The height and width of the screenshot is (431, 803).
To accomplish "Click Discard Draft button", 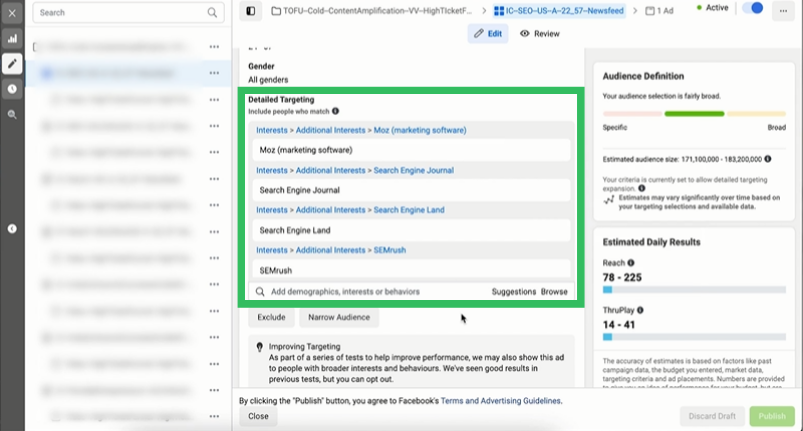I will coord(712,416).
